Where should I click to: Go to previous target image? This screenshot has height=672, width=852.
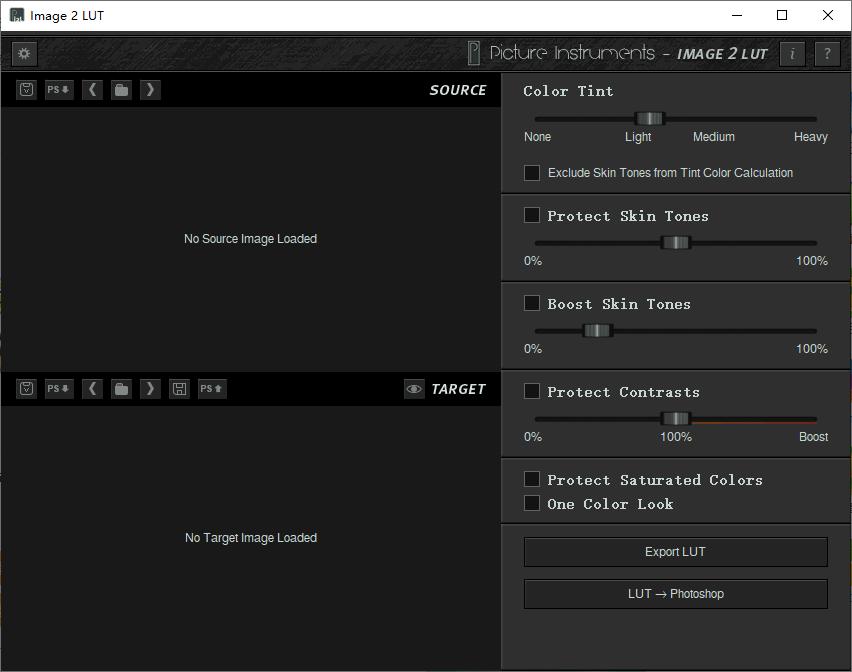click(92, 388)
